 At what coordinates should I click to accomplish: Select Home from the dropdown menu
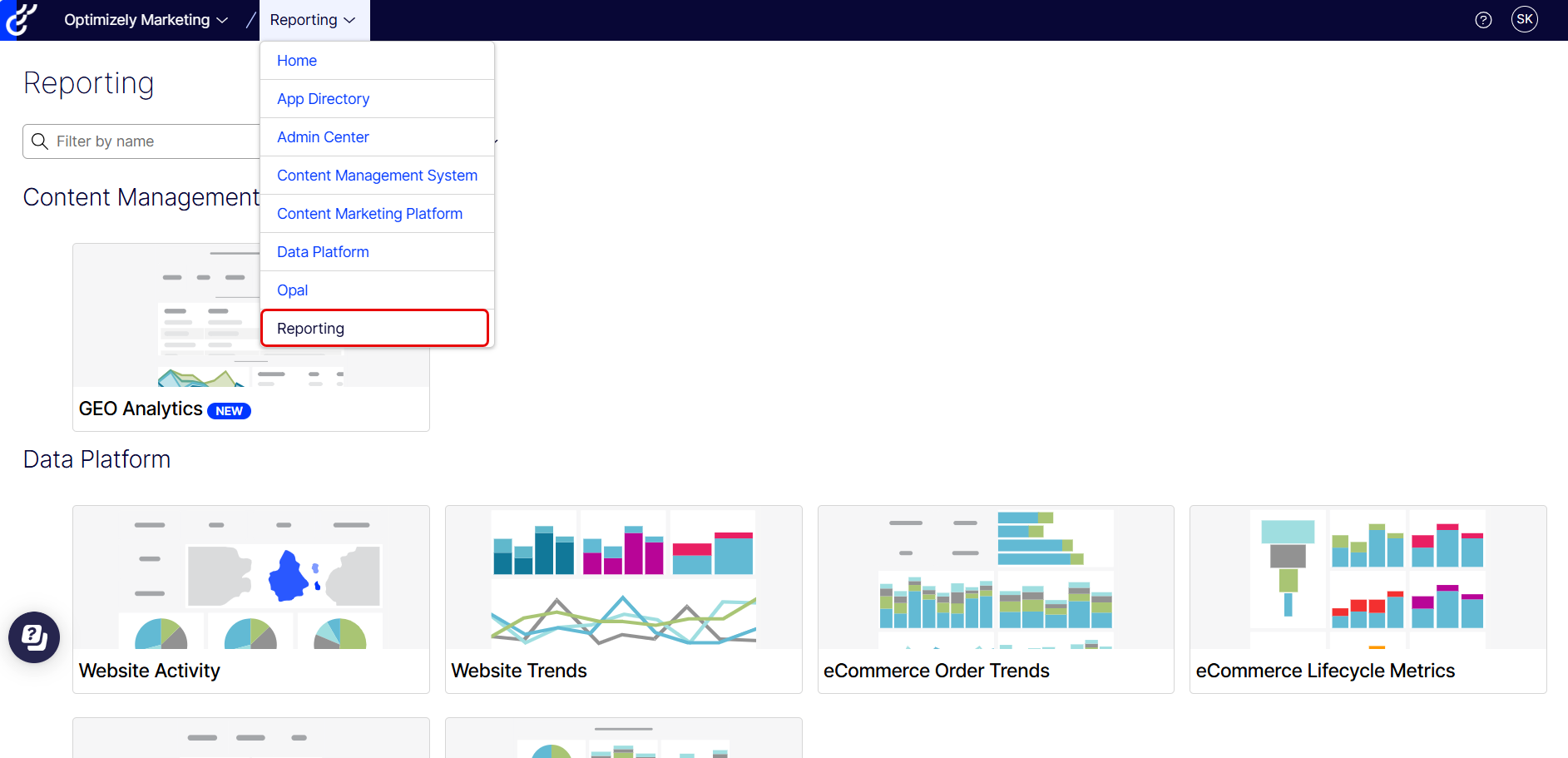297,61
